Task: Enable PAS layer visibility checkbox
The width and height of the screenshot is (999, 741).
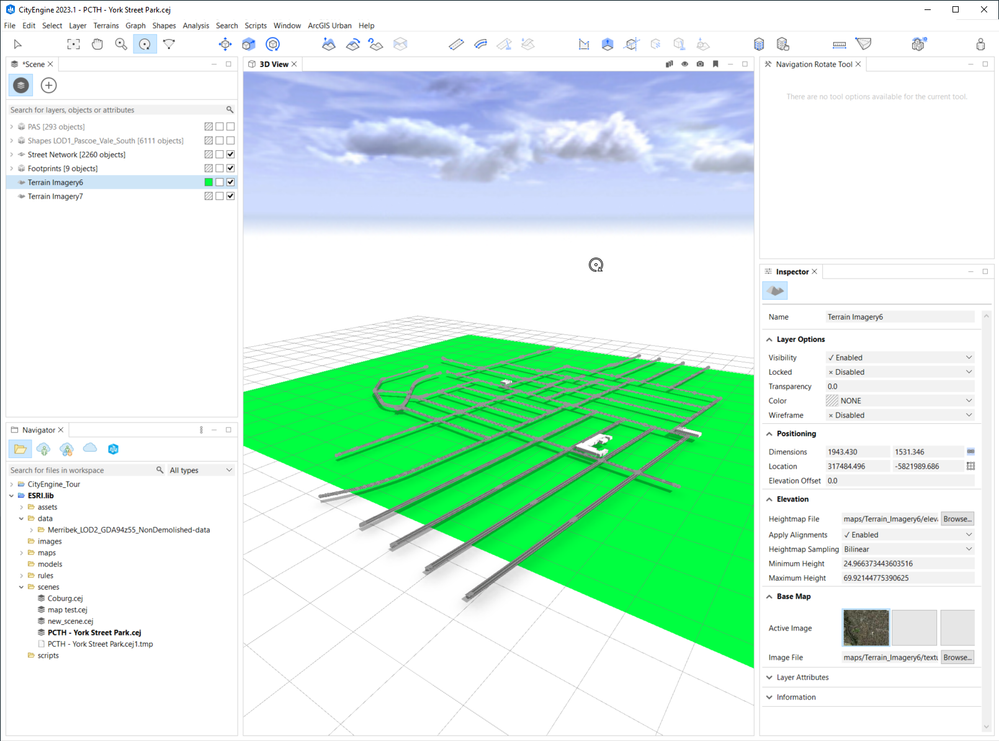Action: [231, 126]
